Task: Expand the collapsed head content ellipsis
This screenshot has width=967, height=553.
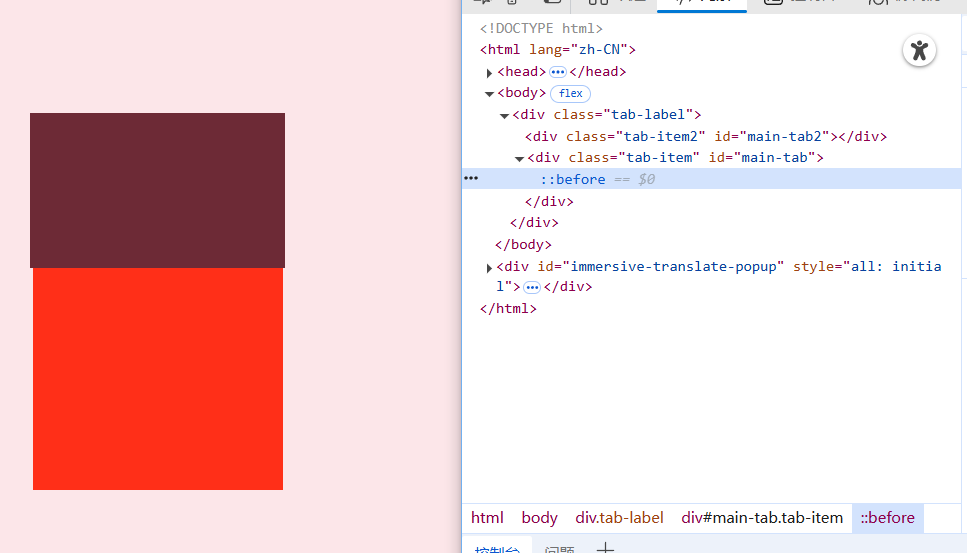Action: [x=558, y=72]
